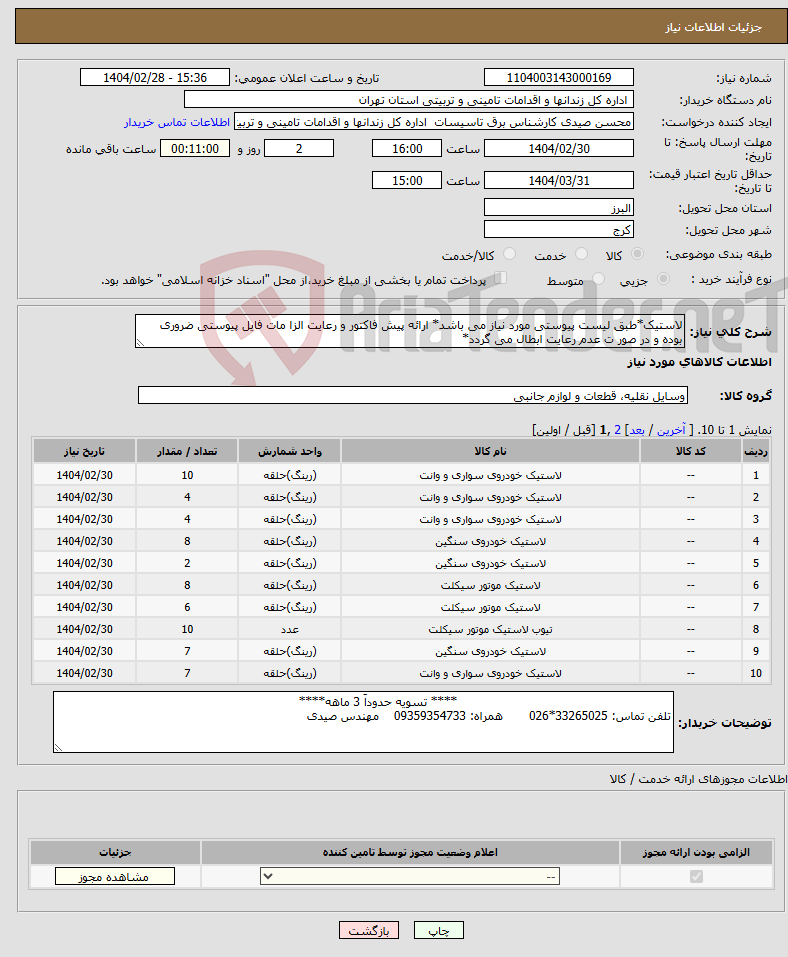Click the تعداد / مقدار column header

tap(187, 451)
